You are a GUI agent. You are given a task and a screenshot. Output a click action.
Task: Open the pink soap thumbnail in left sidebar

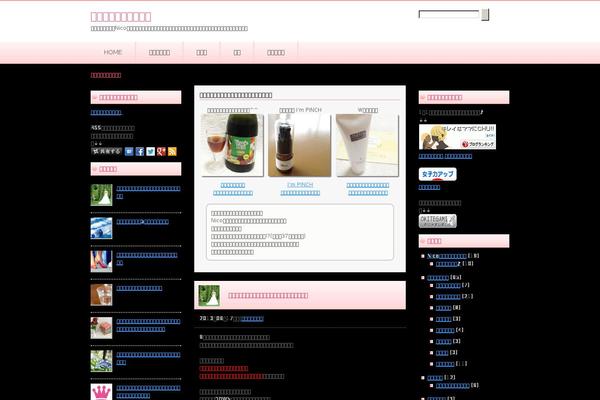[x=101, y=328]
